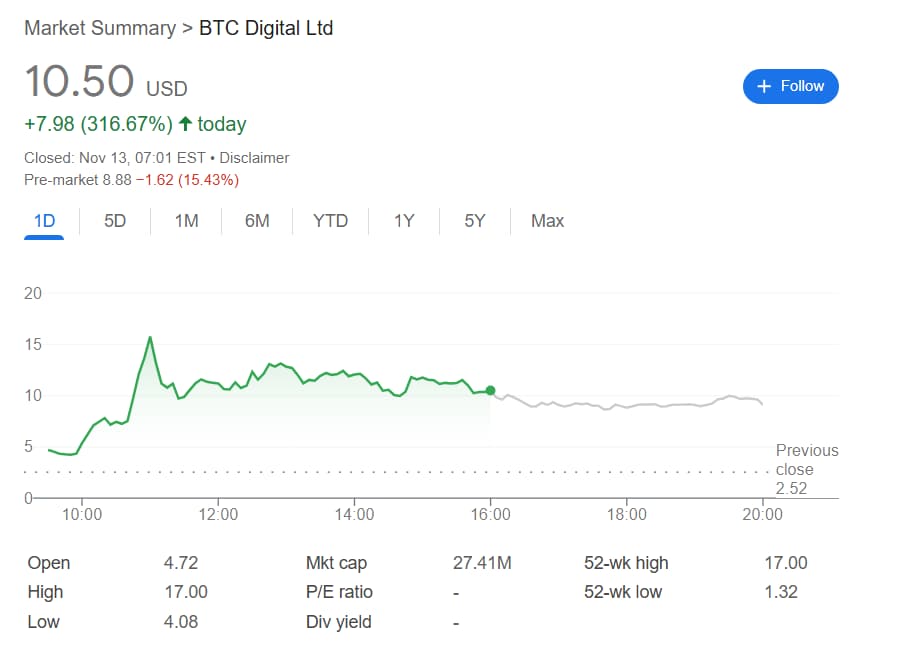
Task: Show the 6M price history tab
Action: 257,221
